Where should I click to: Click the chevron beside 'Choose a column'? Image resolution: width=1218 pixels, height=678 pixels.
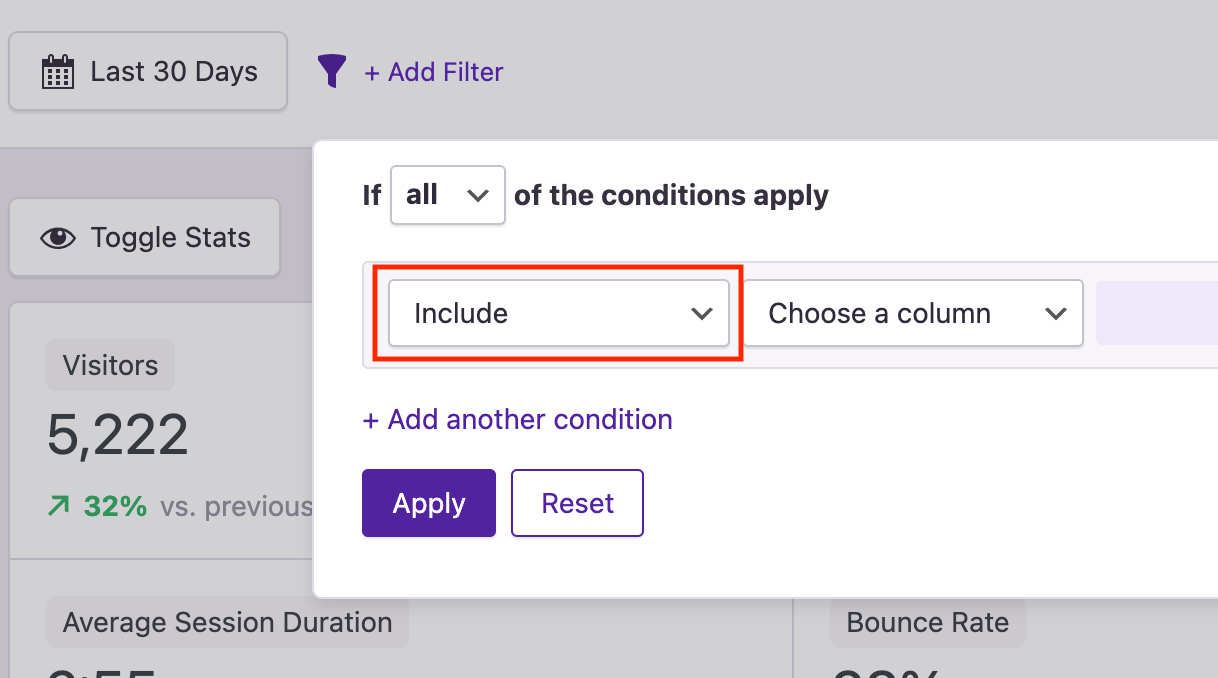pos(1056,313)
